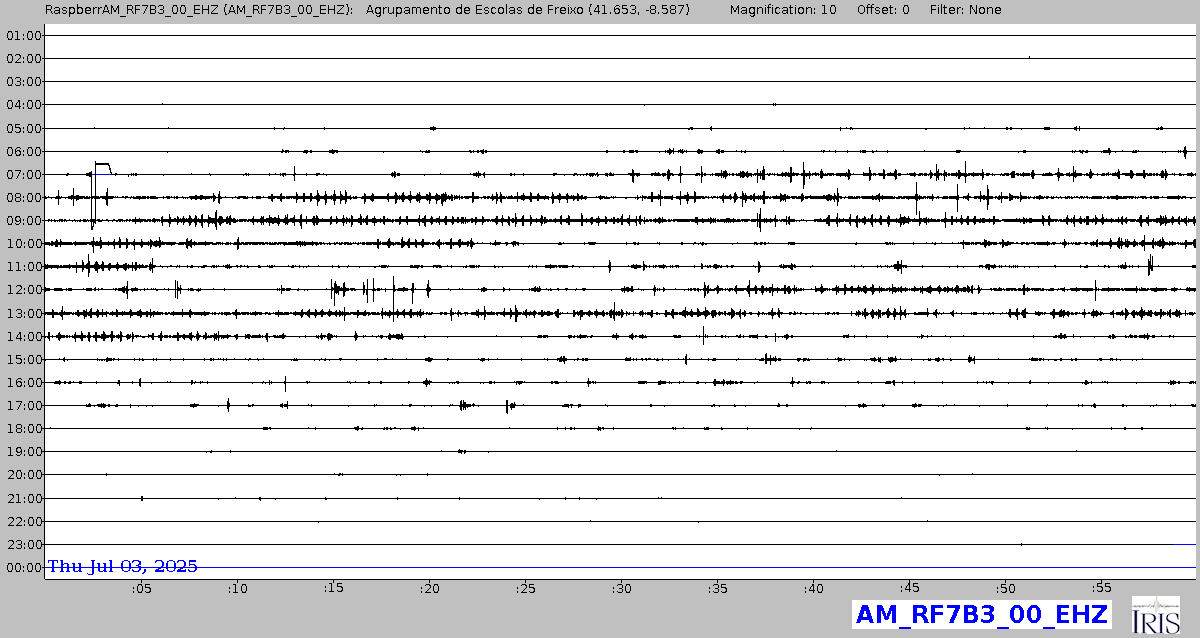The height and width of the screenshot is (638, 1200).
Task: Click the blue segment ending the 23:00 trace
Action: [x=1183, y=544]
